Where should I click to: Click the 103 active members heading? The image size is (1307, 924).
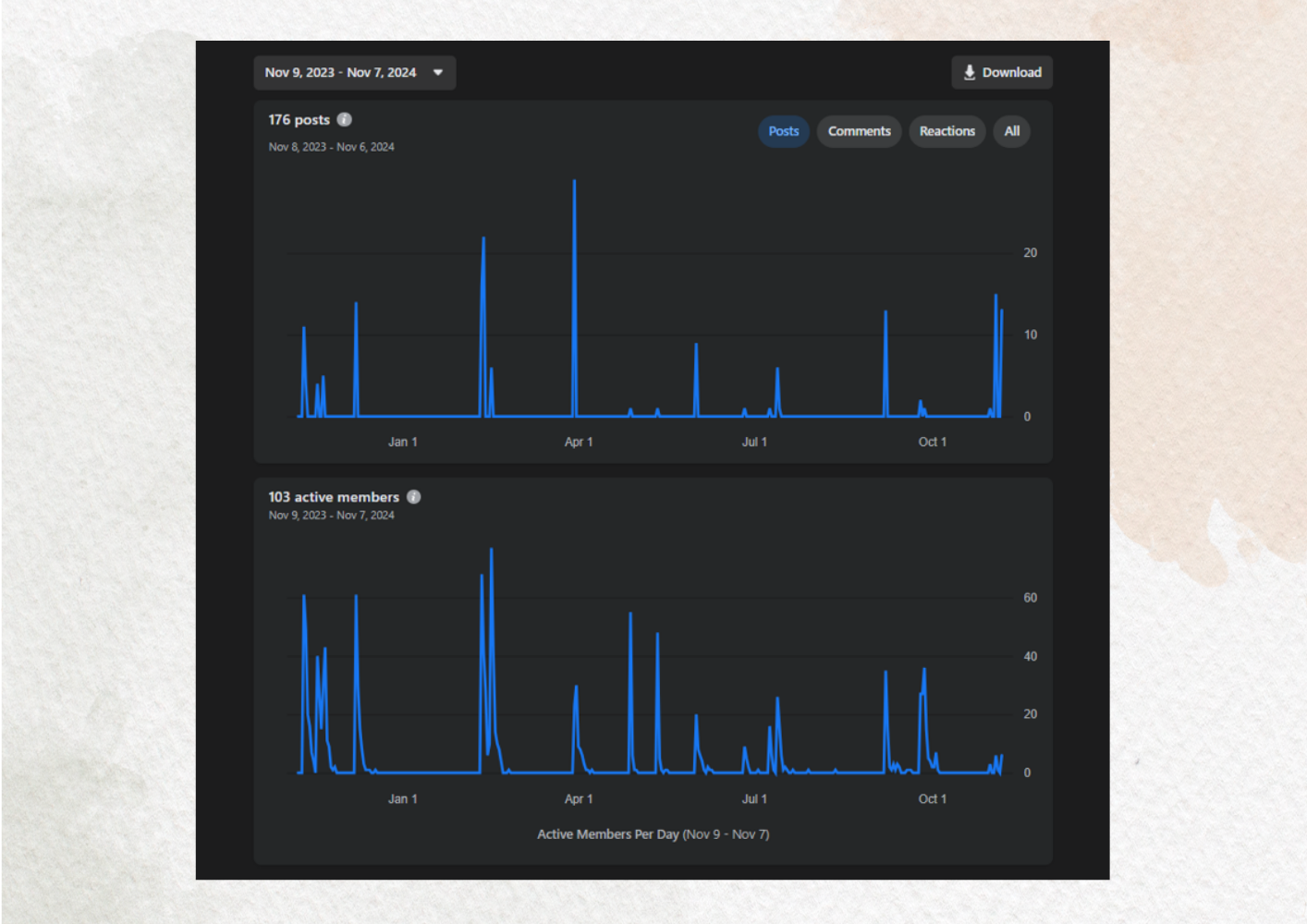(334, 497)
